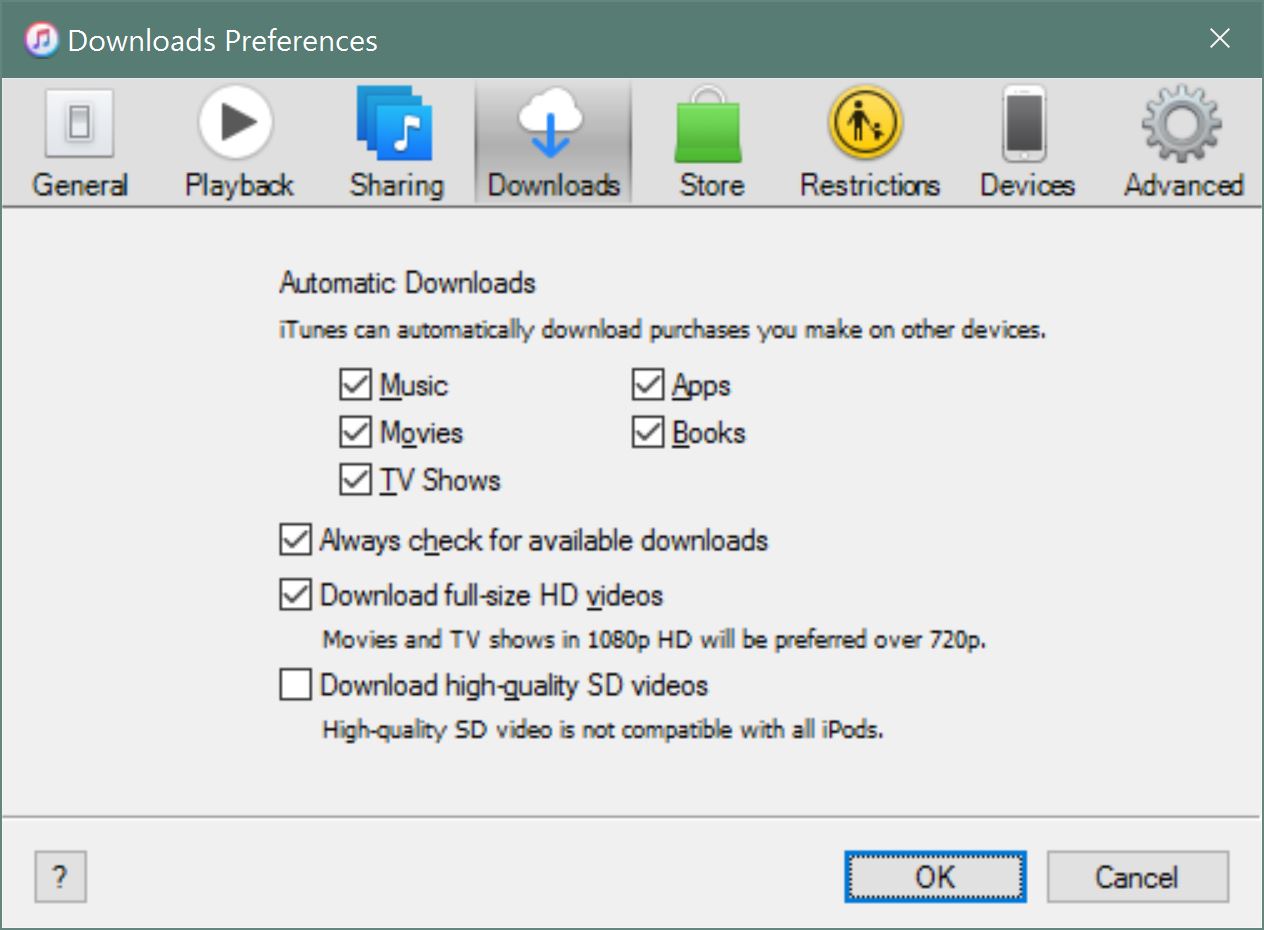
Task: Click the 1080p HD preference note
Action: click(x=654, y=640)
